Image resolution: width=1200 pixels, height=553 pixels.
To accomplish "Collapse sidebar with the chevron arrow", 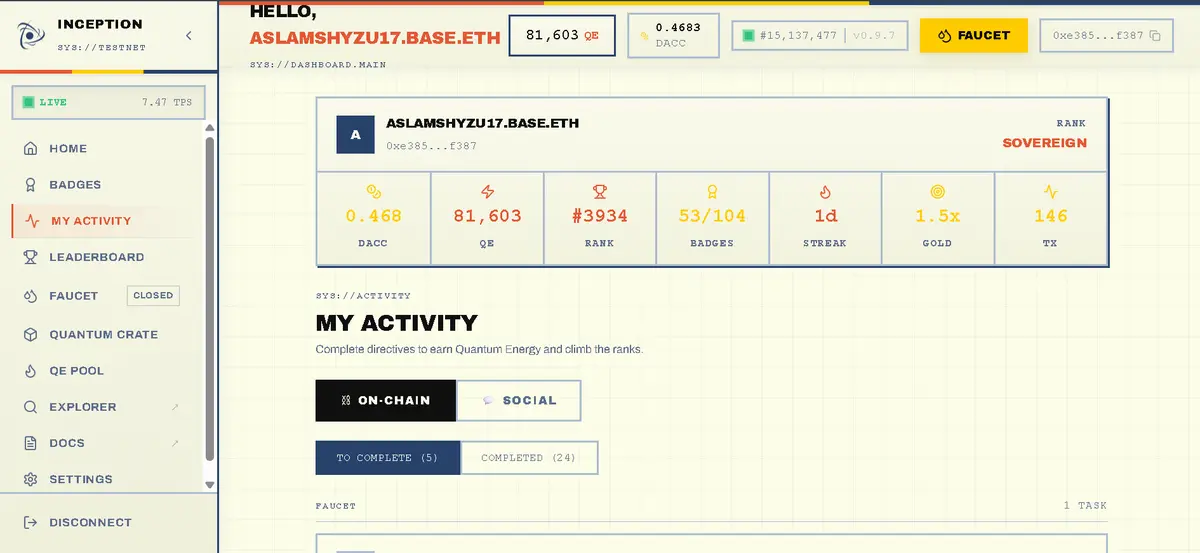I will point(189,36).
